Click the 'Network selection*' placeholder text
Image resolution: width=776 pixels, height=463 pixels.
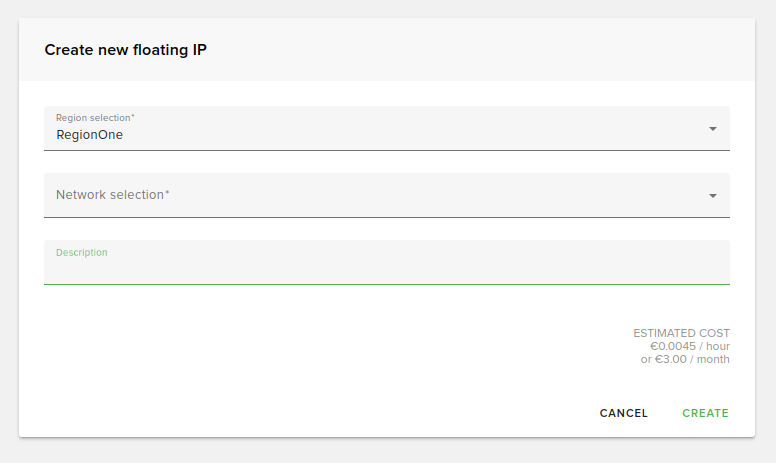113,195
